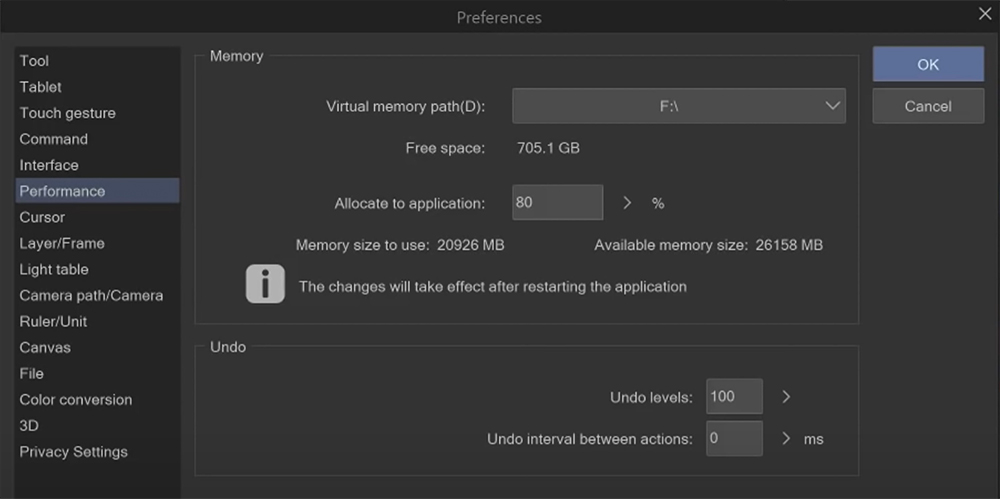The height and width of the screenshot is (499, 1000).
Task: Go to Touch gesture settings
Action: pos(67,113)
